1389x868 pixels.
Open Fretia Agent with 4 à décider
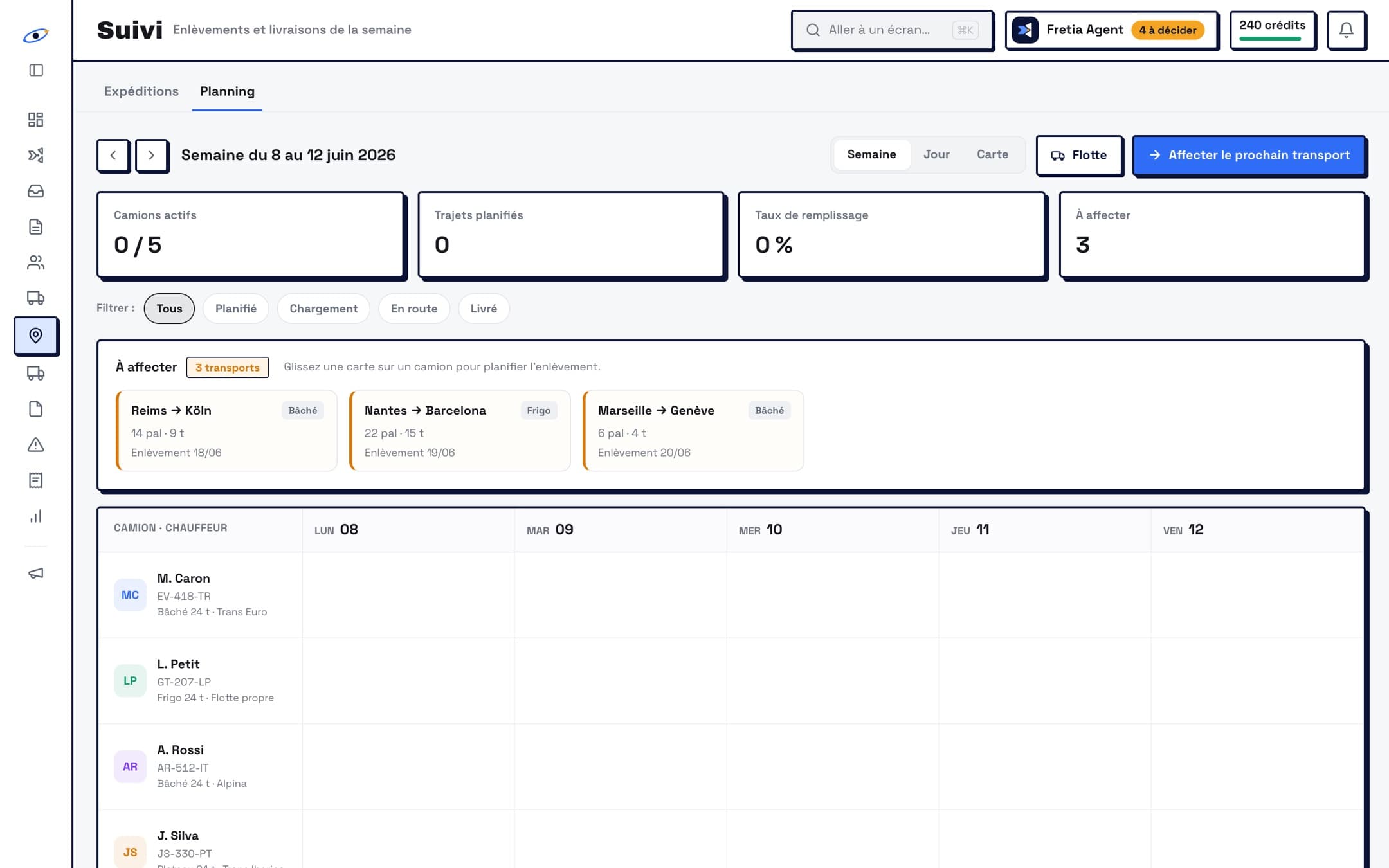tap(1112, 30)
